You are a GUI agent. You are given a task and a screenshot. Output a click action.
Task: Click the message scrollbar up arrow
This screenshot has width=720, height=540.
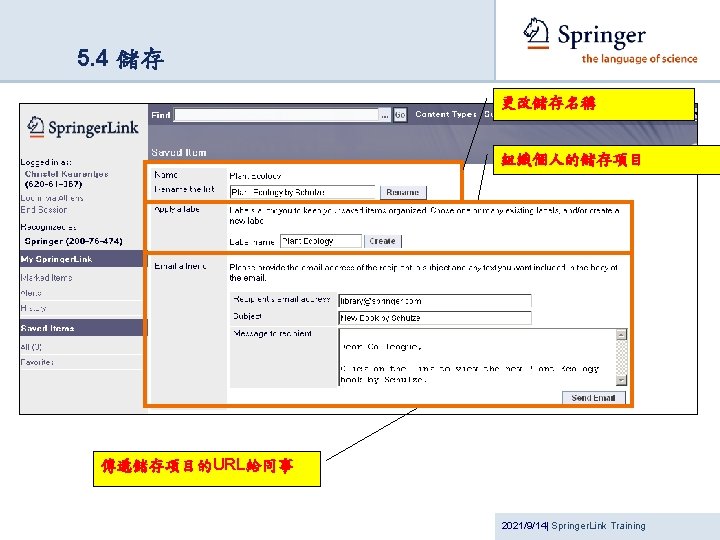point(621,334)
